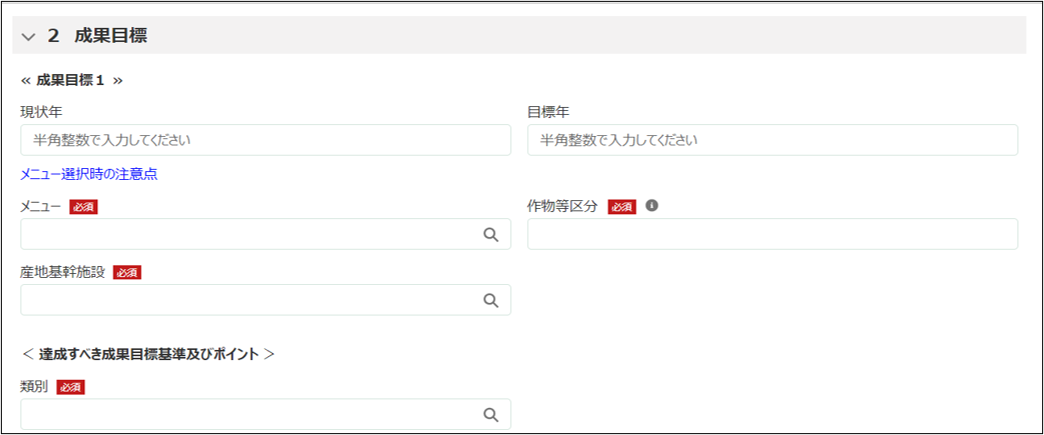This screenshot has width=1044, height=435.
Task: Open the メニュー選択時の注意点 link
Action: 89,174
